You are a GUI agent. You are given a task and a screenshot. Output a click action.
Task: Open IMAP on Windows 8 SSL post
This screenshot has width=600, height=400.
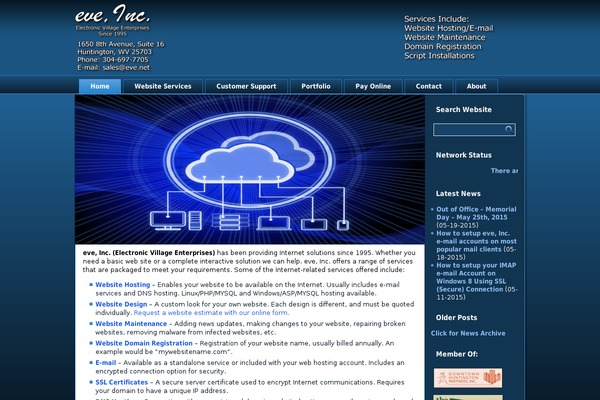point(476,277)
